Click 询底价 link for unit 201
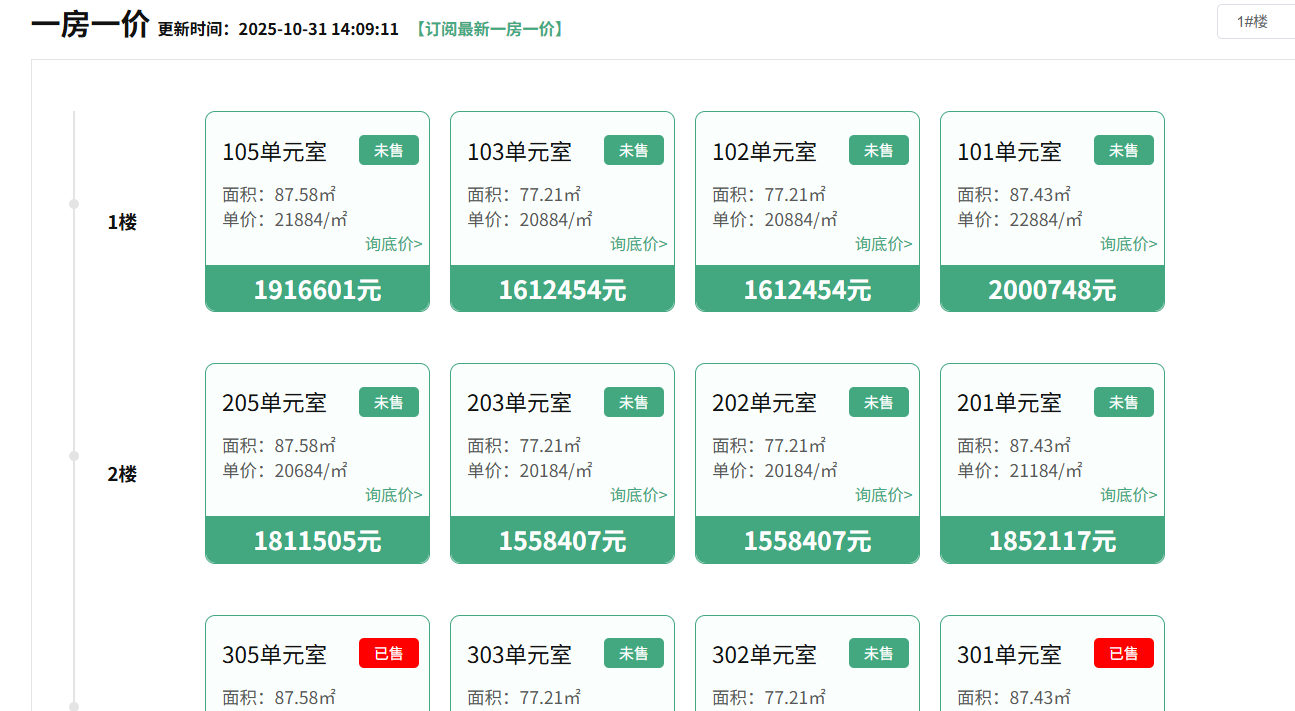The image size is (1295, 711). [1128, 495]
